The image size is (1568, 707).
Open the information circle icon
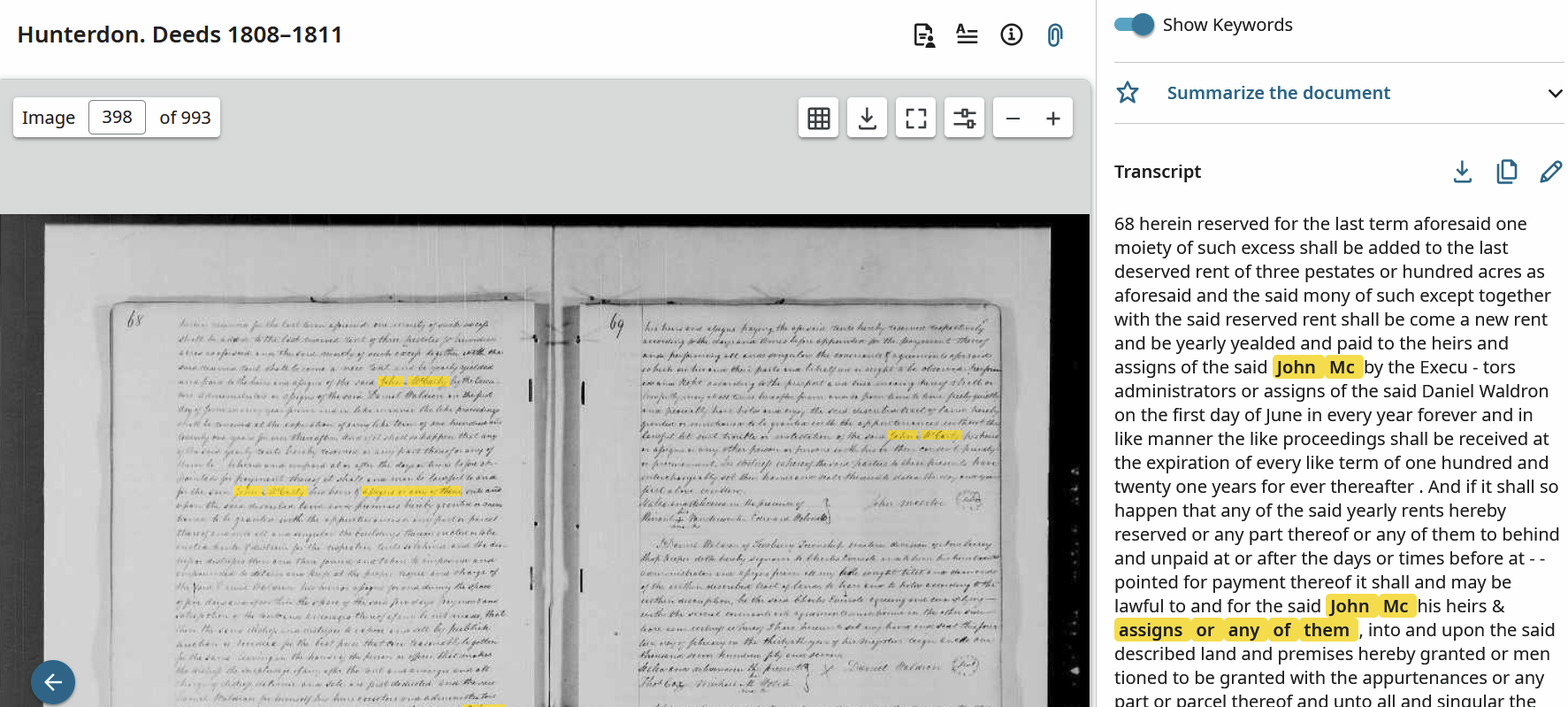point(1012,35)
